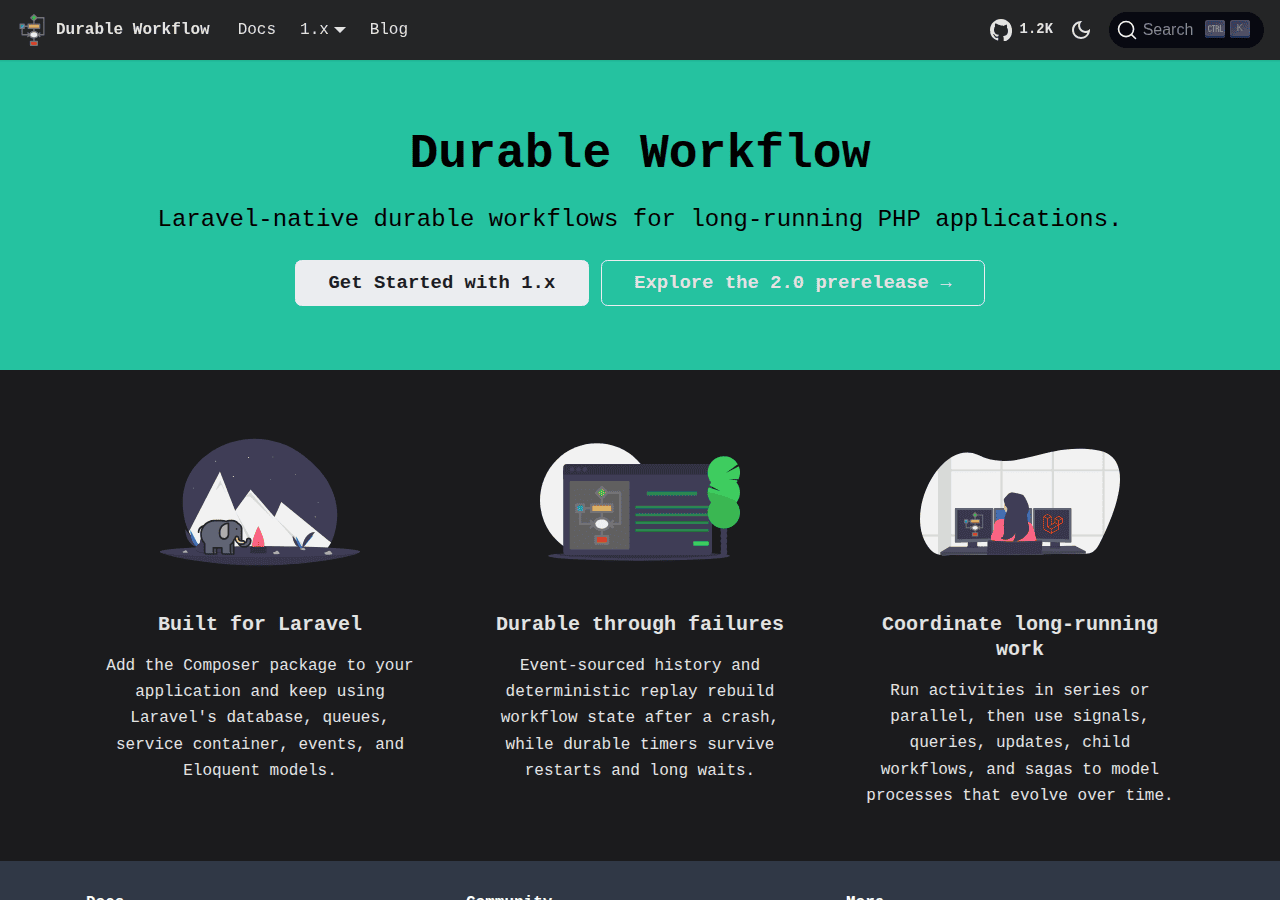The width and height of the screenshot is (1280, 900).
Task: Click the Laravel-native durable workflows tagline
Action: (x=640, y=218)
